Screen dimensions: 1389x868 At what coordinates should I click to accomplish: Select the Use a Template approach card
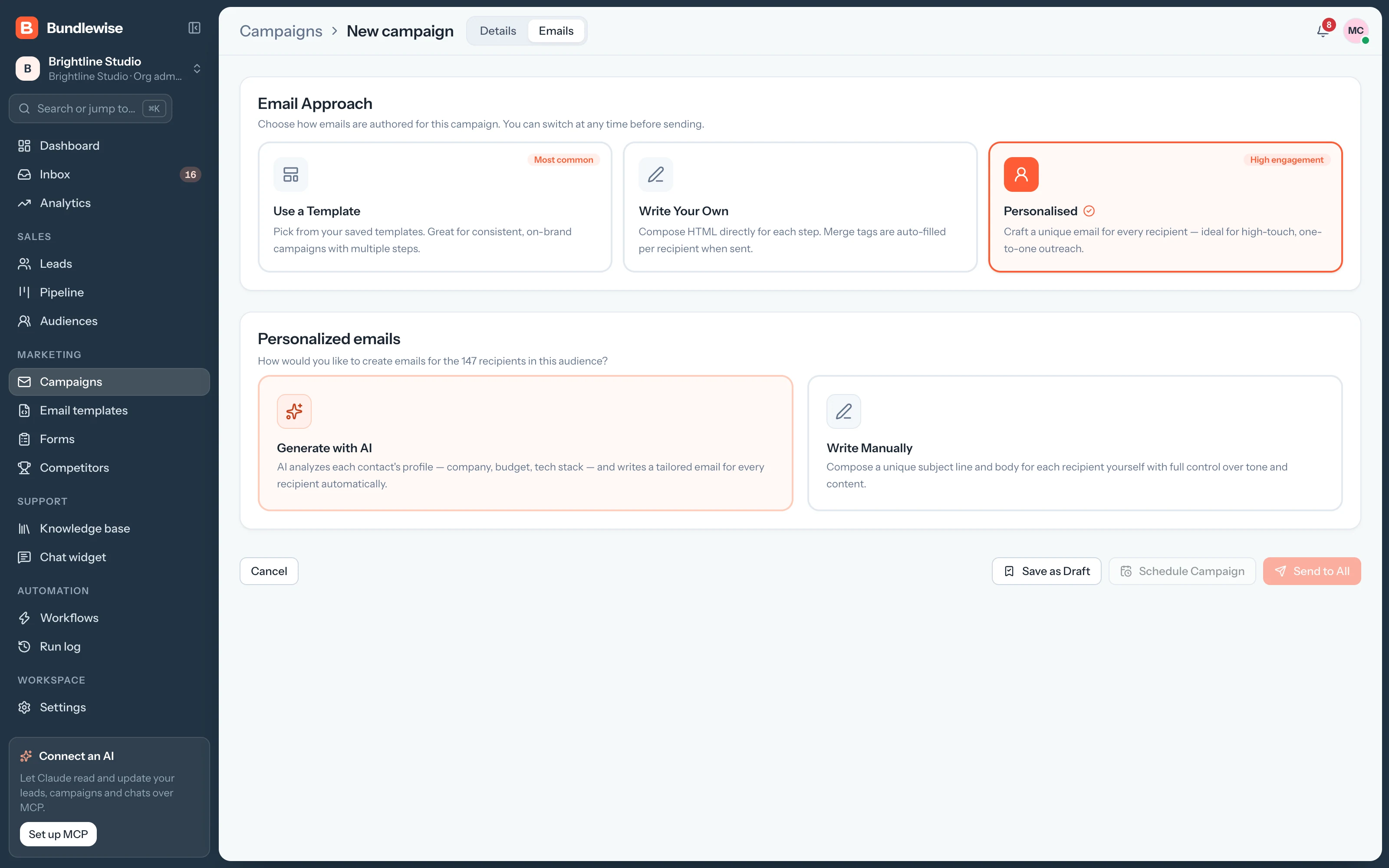point(435,207)
